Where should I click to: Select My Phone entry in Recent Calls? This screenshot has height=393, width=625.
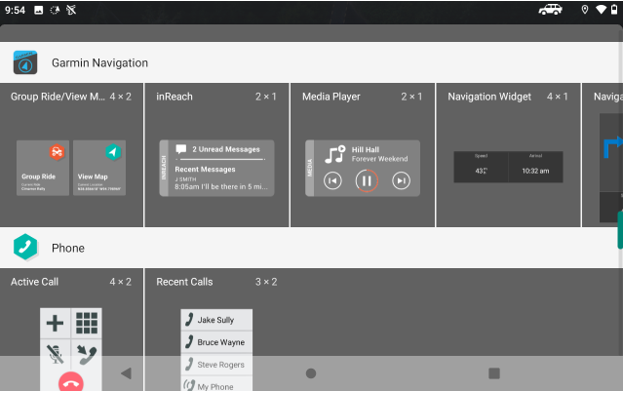[x=216, y=385]
